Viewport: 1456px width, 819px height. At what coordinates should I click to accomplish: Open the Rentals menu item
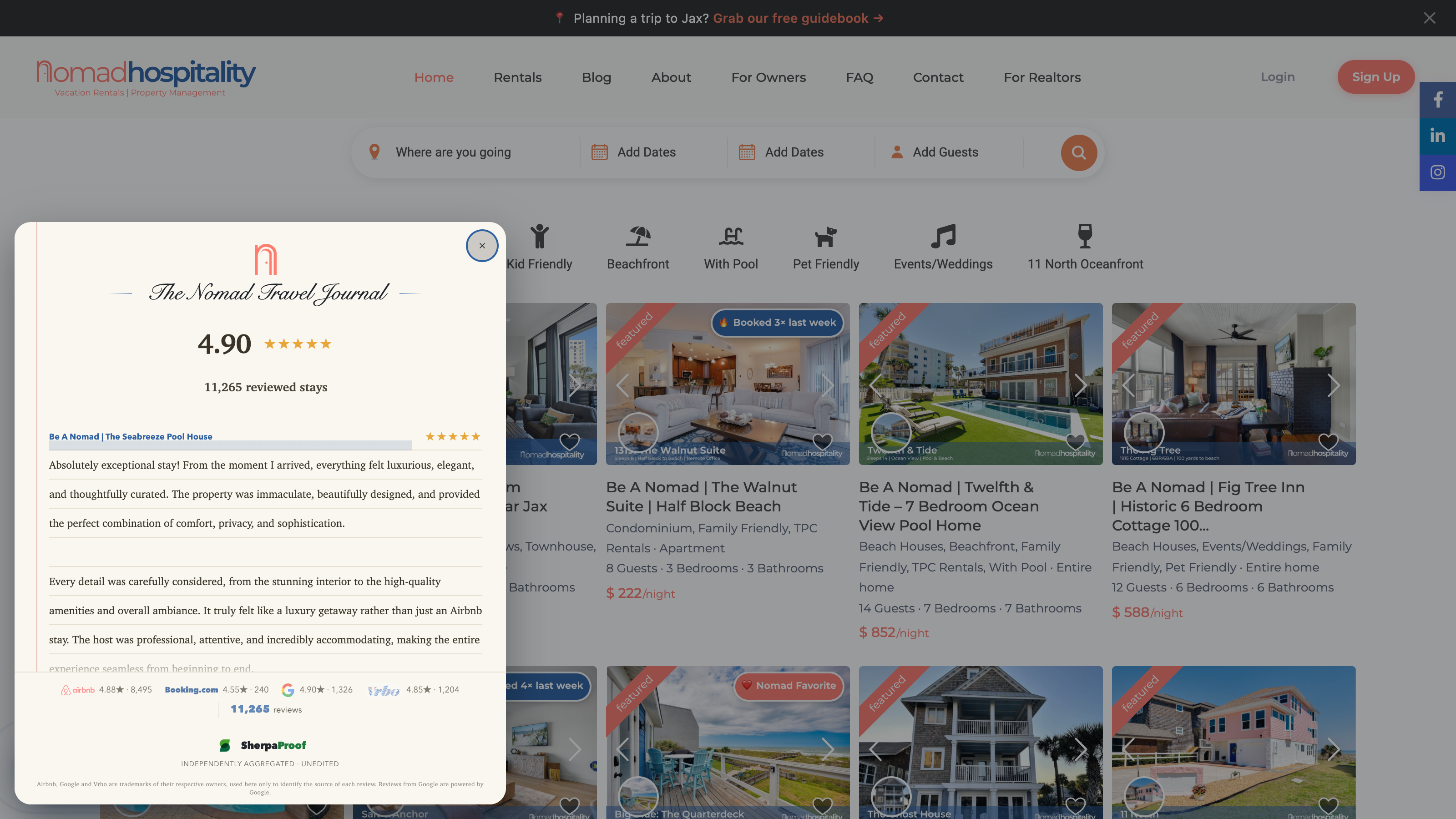[517, 77]
